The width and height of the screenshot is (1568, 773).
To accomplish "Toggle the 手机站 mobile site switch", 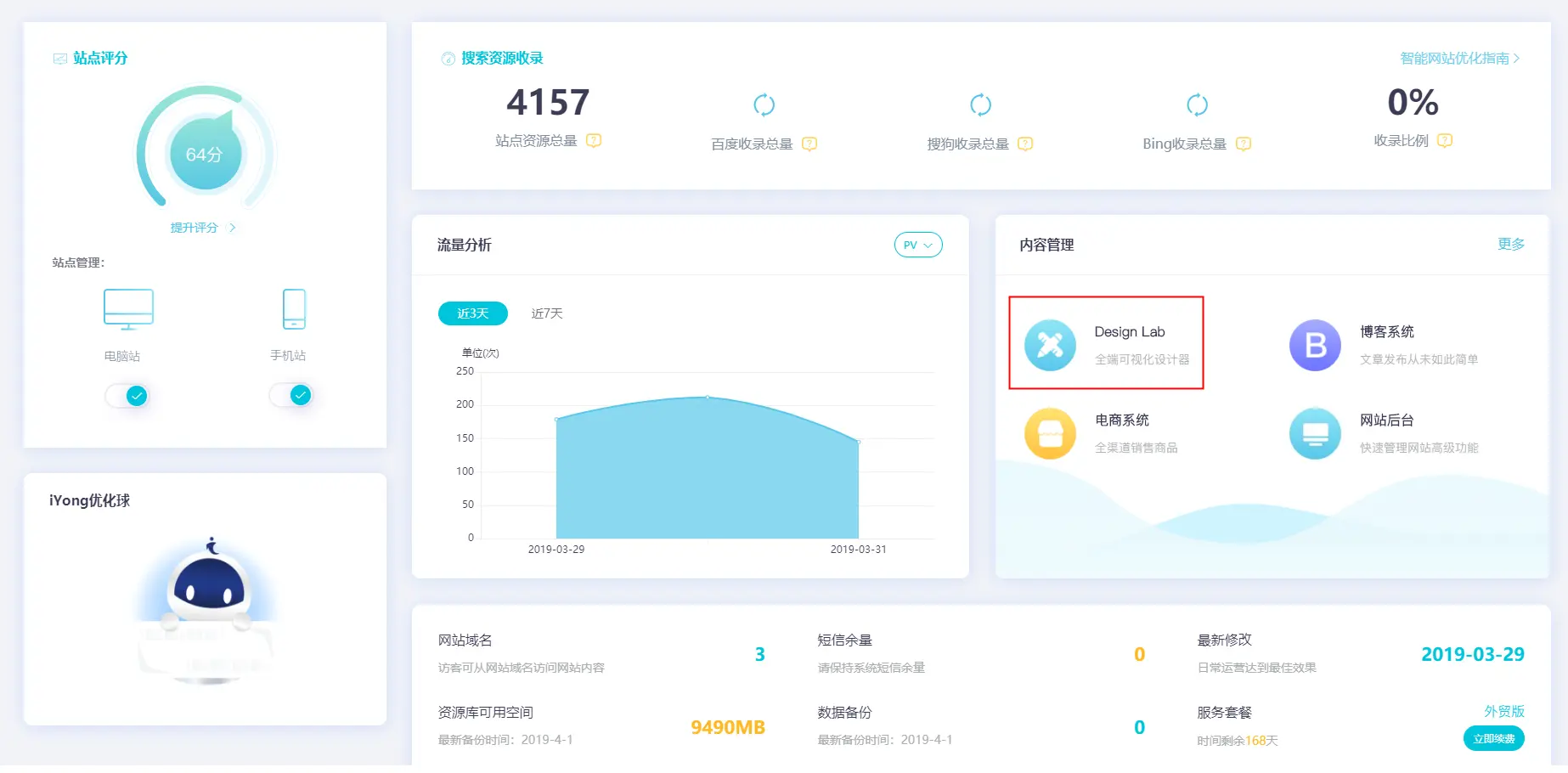I will click(x=291, y=395).
